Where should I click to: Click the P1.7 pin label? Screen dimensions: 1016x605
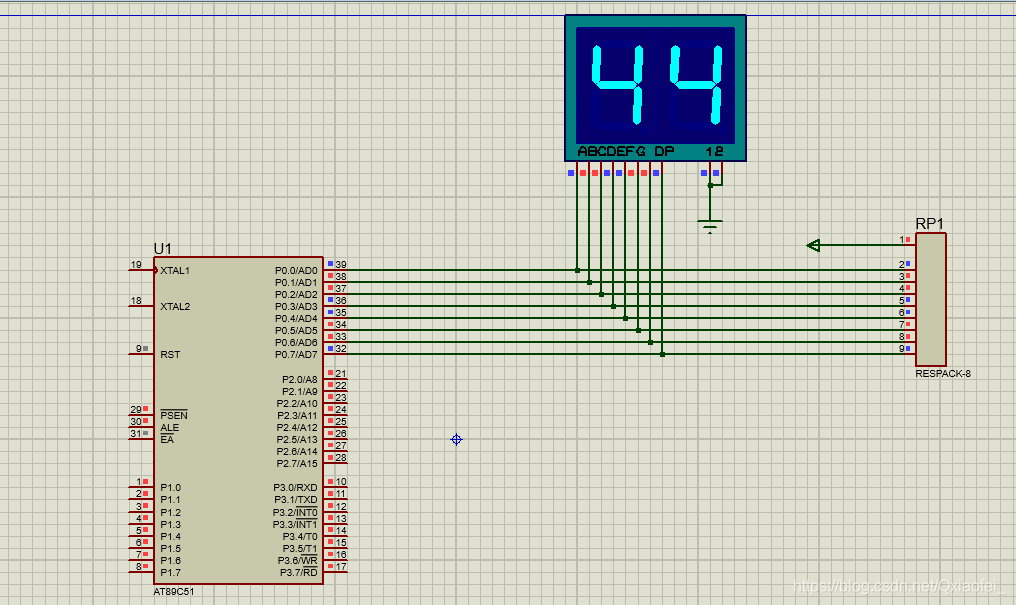pos(170,573)
